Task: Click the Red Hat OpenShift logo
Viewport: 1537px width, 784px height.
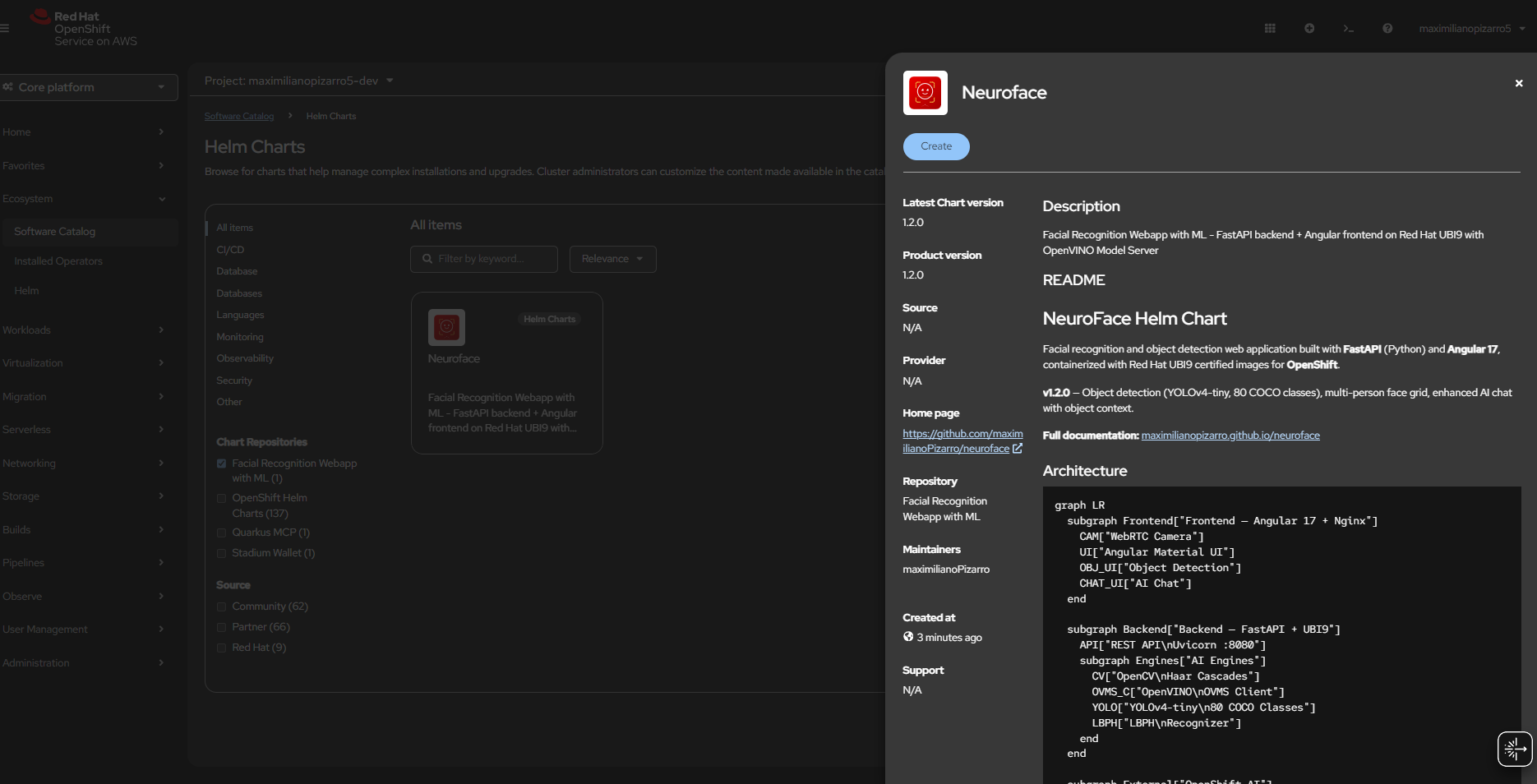Action: pyautogui.click(x=84, y=29)
